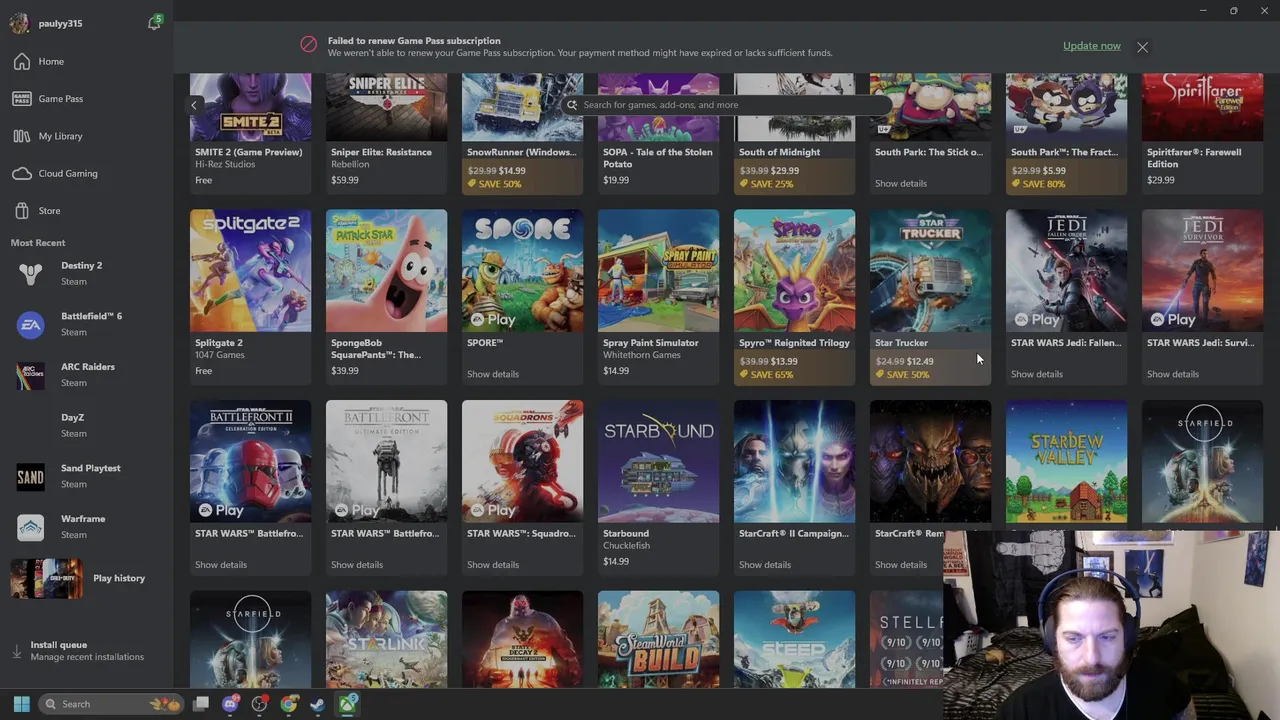Open Google Chrome from taskbar
The height and width of the screenshot is (720, 1280).
289,704
